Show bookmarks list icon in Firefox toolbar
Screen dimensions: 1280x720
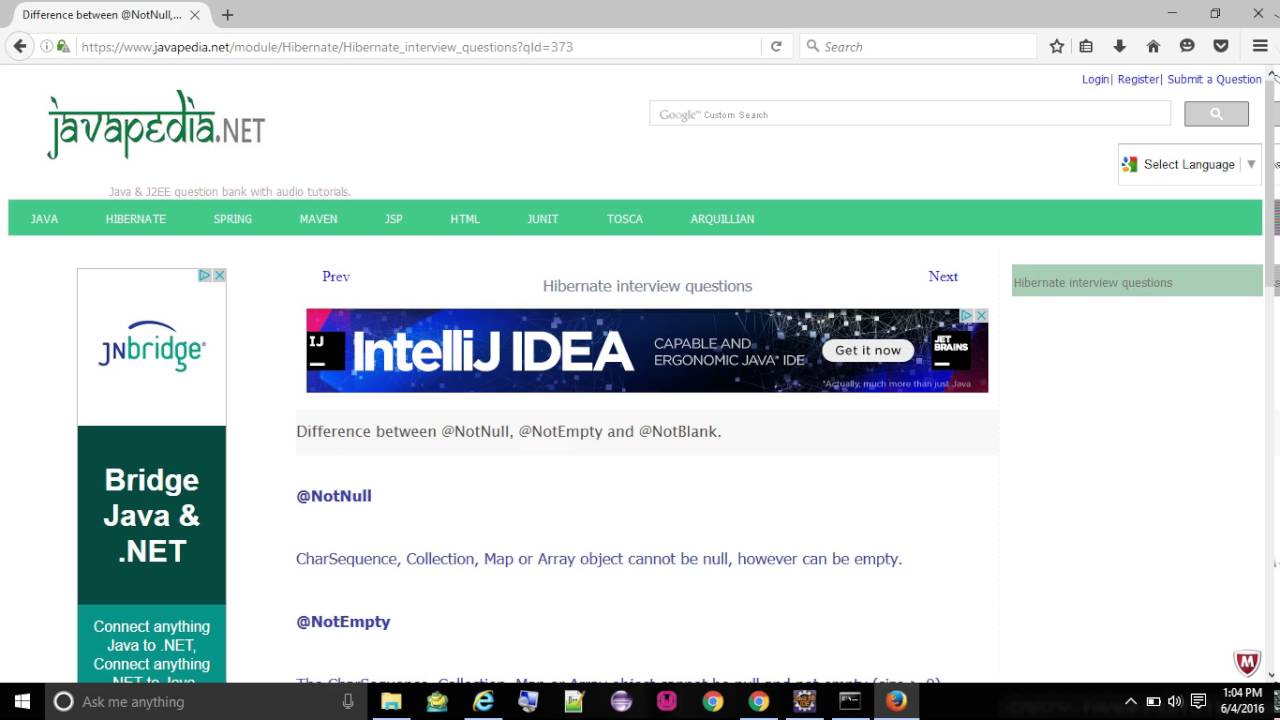(x=1086, y=46)
